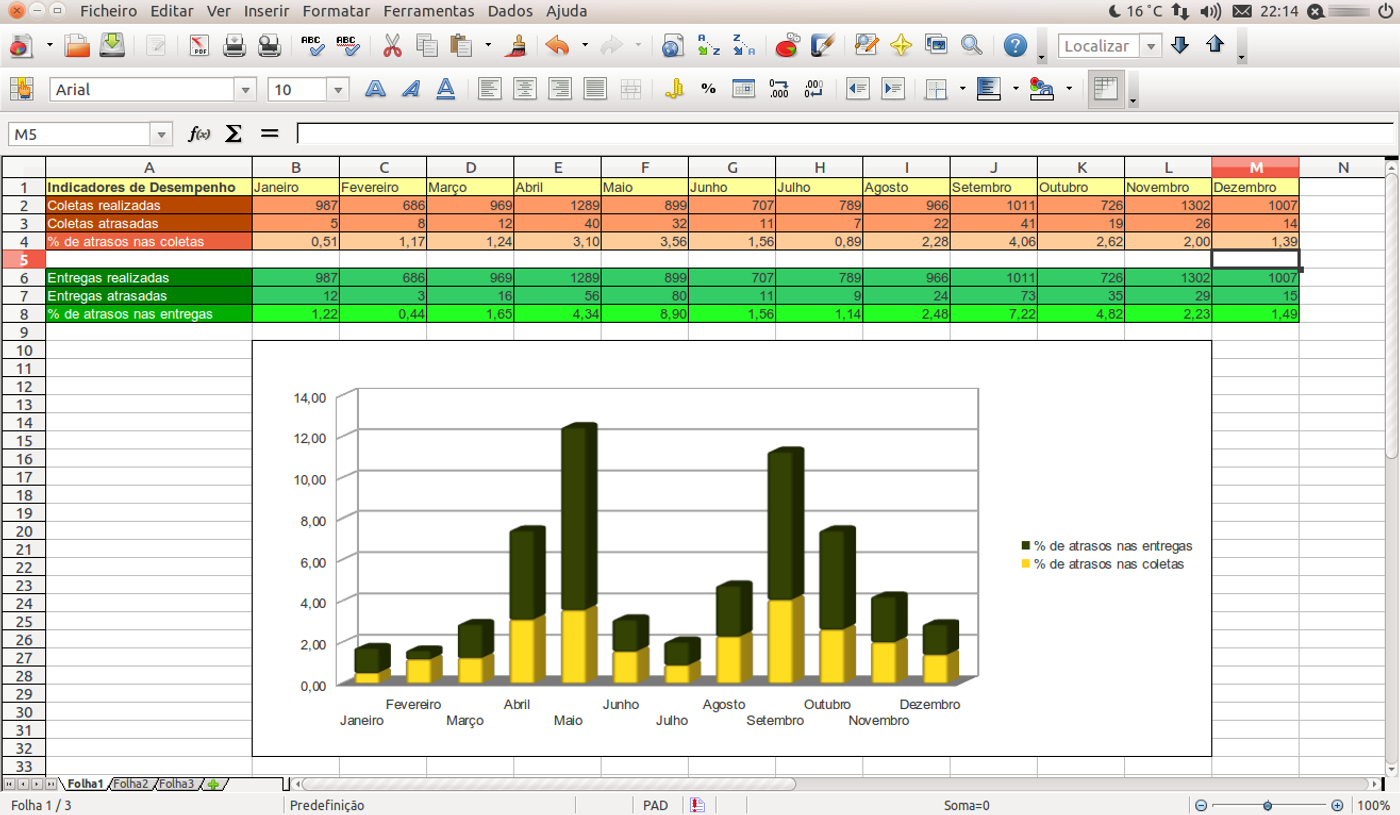
Task: Export the spreadsheet directly as PDF
Action: point(197,46)
